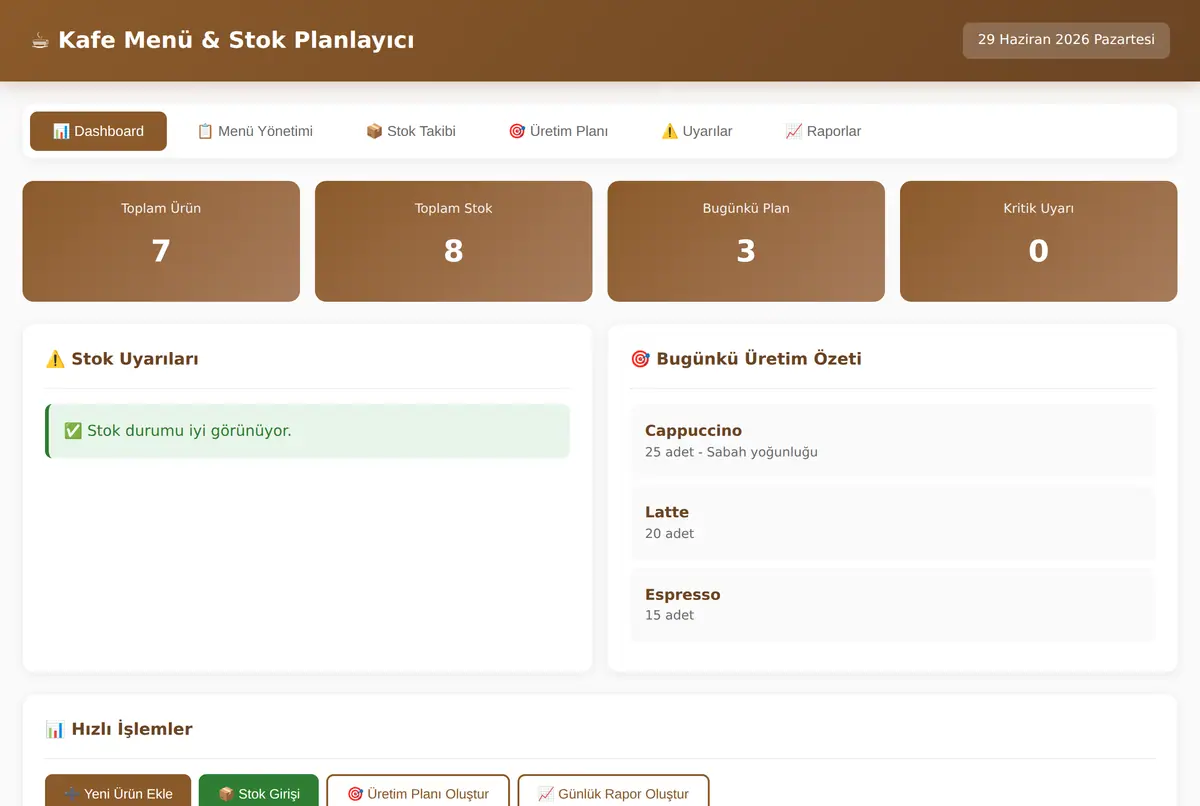The image size is (1200, 806).
Task: Click the Yeni Ürün Ekle button
Action: tap(118, 793)
